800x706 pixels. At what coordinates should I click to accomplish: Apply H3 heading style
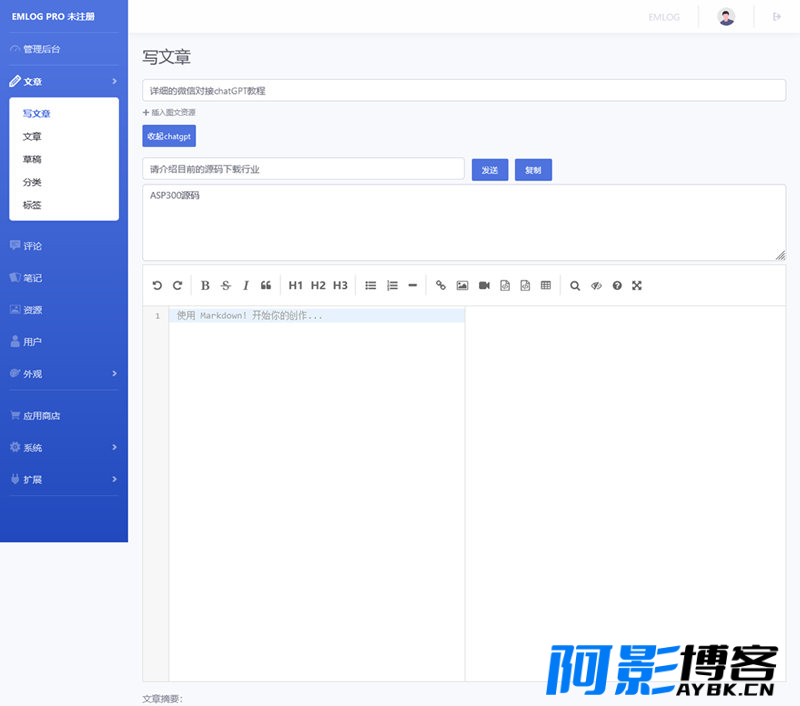click(340, 286)
